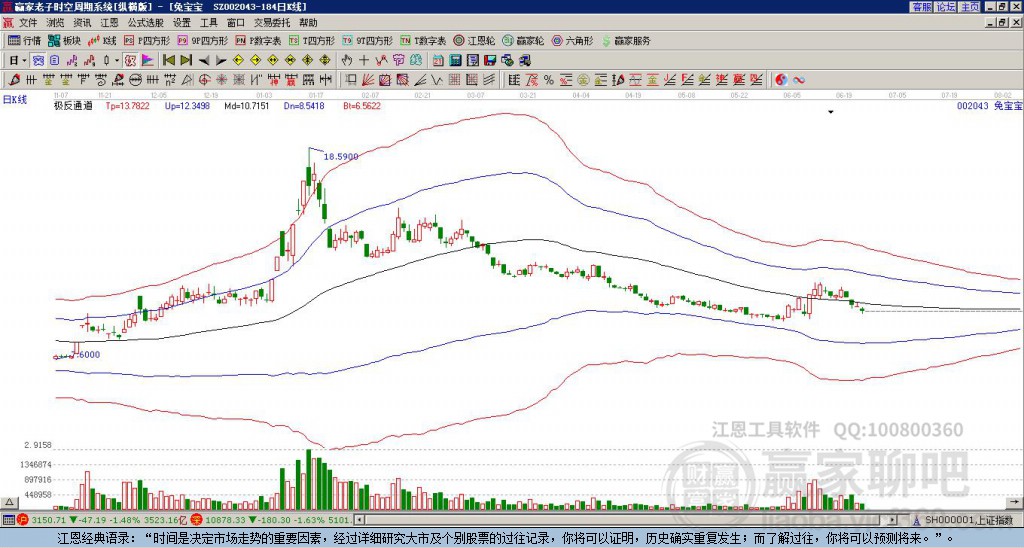Image resolution: width=1024 pixels, height=548 pixels.
Task: Open the 设置 menu
Action: point(182,23)
